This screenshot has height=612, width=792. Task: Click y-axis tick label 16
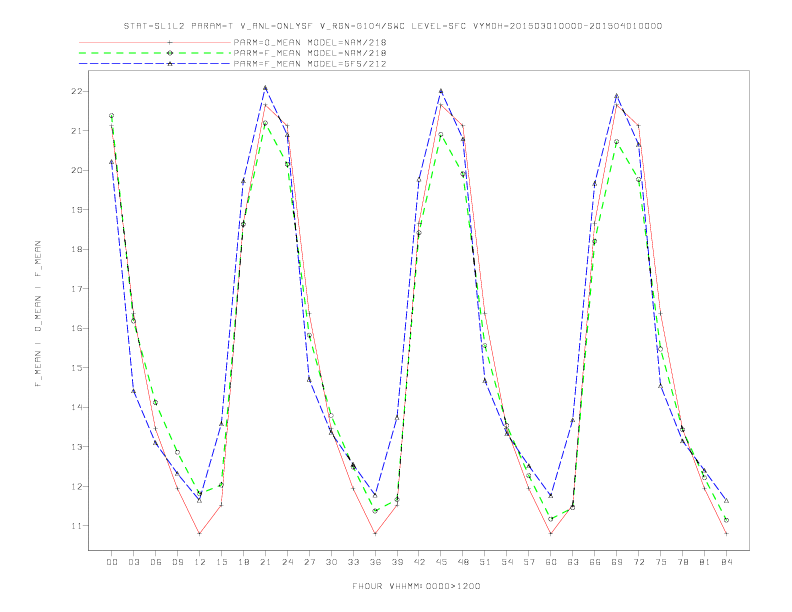(x=77, y=328)
